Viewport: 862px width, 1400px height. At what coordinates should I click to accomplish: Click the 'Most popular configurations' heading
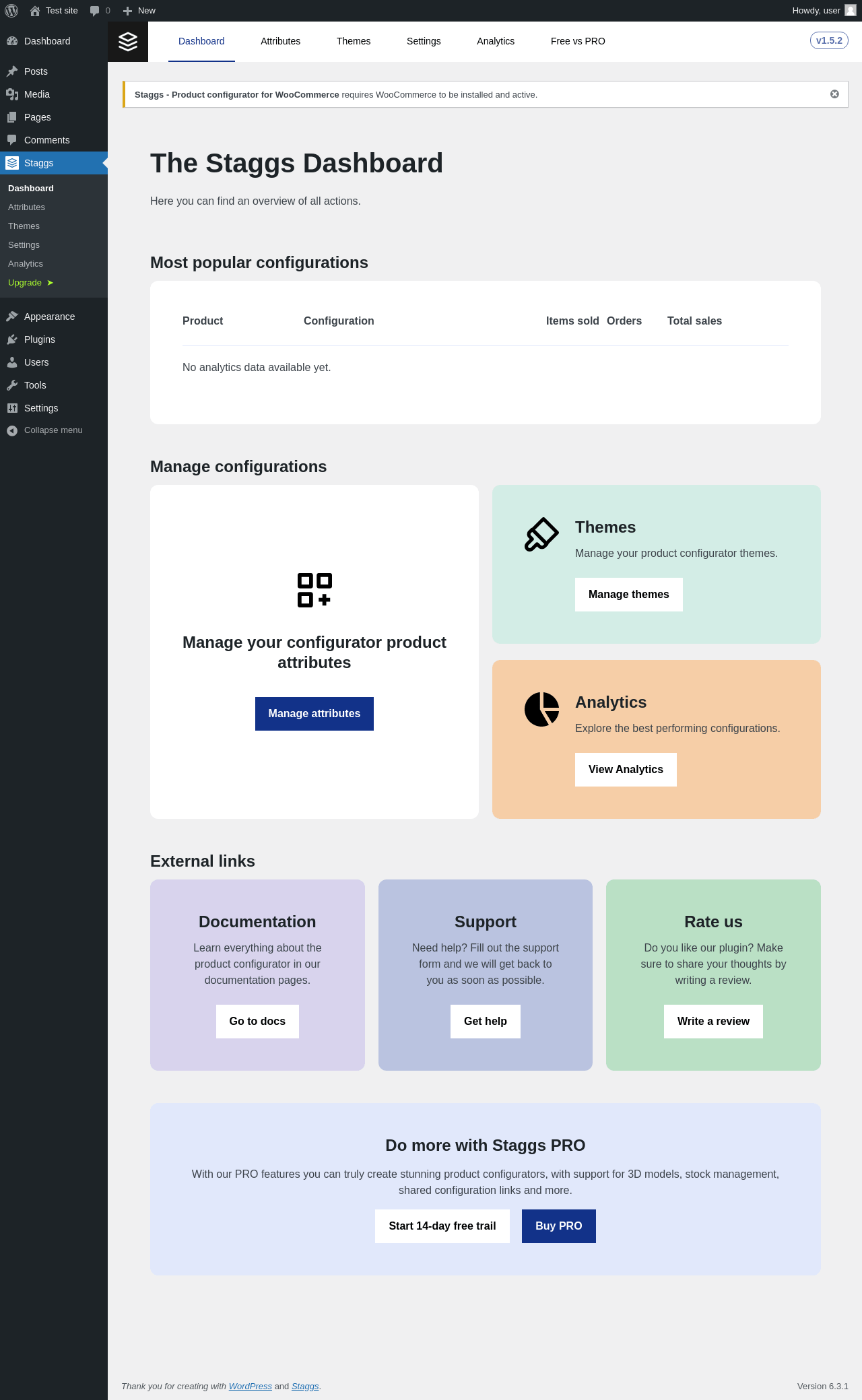click(x=259, y=263)
